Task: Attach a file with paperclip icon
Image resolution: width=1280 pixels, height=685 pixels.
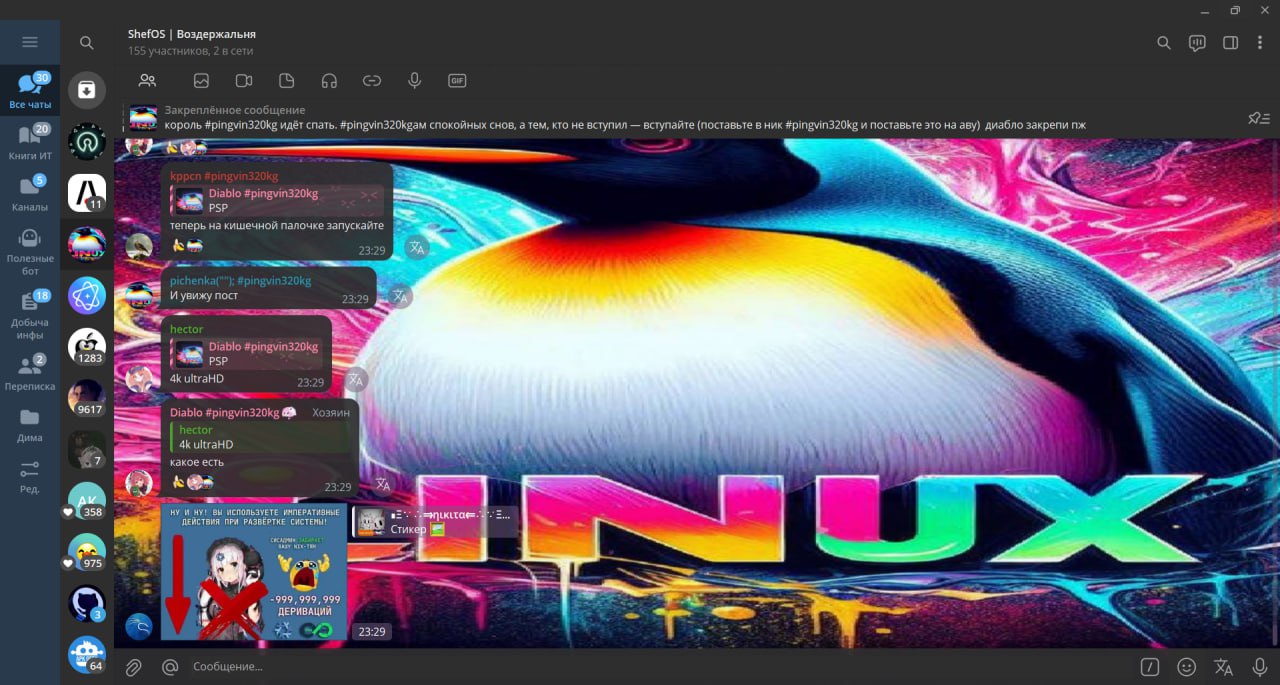Action: (133, 667)
